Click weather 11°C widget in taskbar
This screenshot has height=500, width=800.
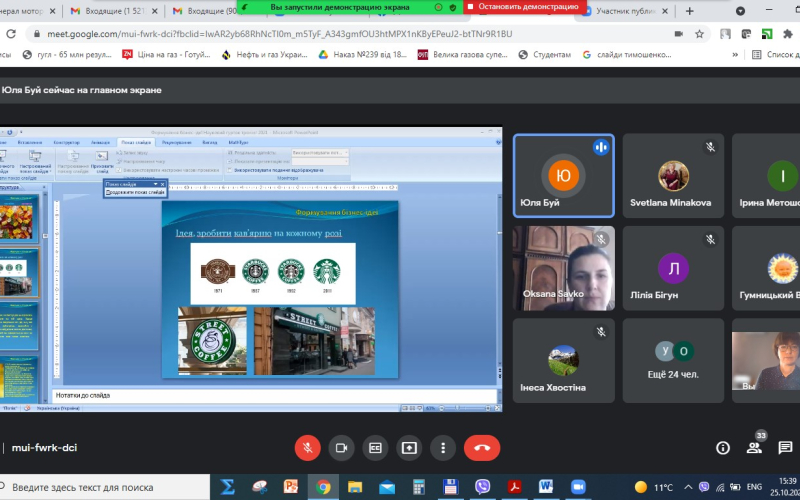click(654, 487)
